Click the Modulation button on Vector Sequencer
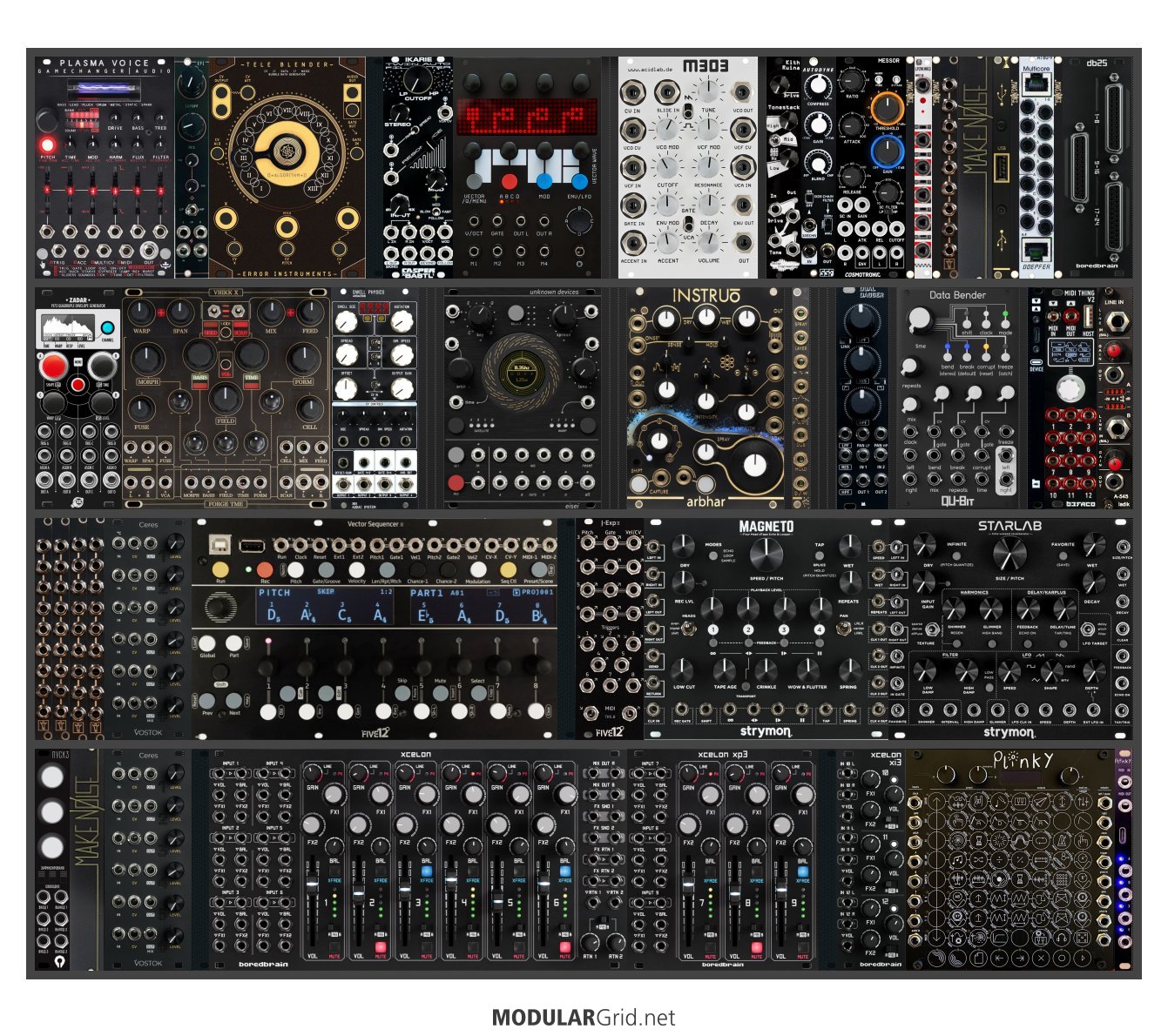Screen dimensions: 1168x1036 (477, 570)
